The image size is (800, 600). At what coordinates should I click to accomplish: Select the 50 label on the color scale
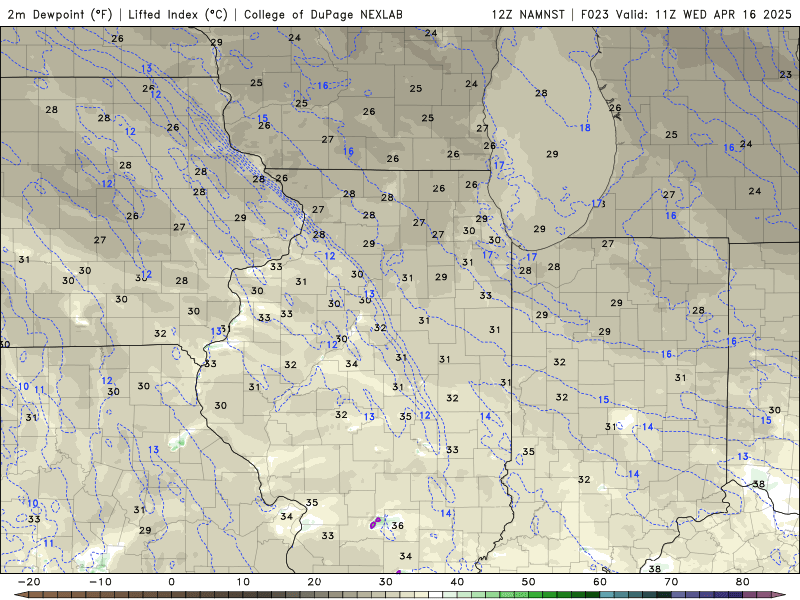[x=529, y=582]
